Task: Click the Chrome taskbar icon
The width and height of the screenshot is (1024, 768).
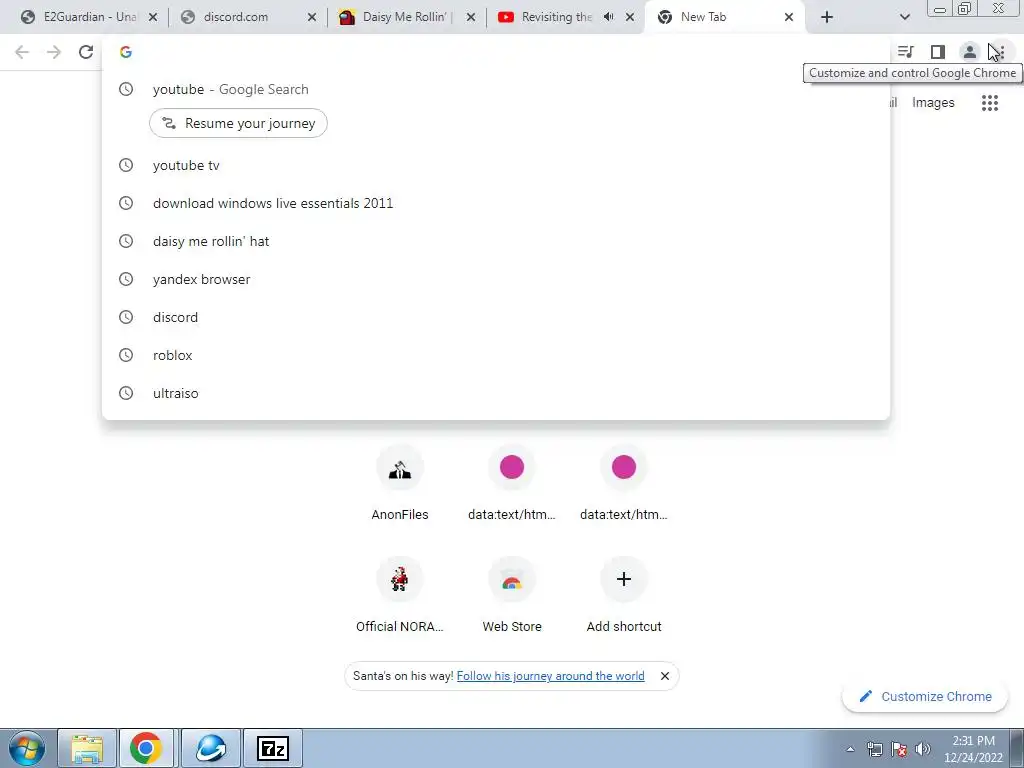Action: [146, 748]
